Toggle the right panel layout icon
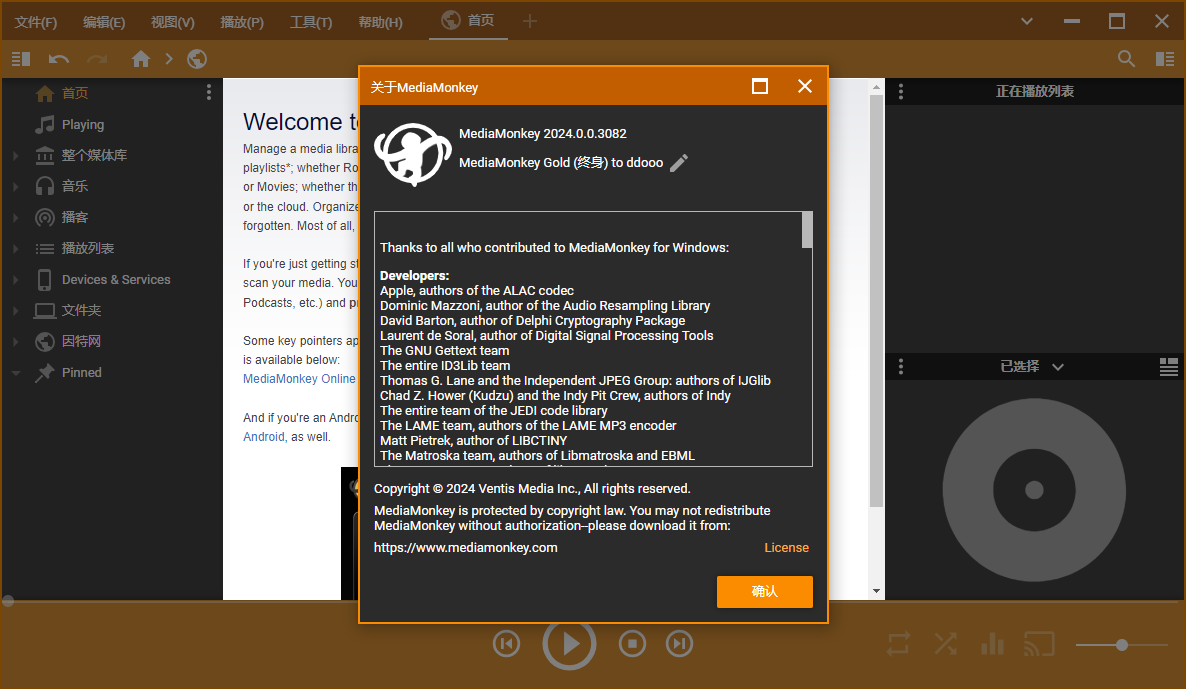The width and height of the screenshot is (1186, 689). [x=1165, y=59]
